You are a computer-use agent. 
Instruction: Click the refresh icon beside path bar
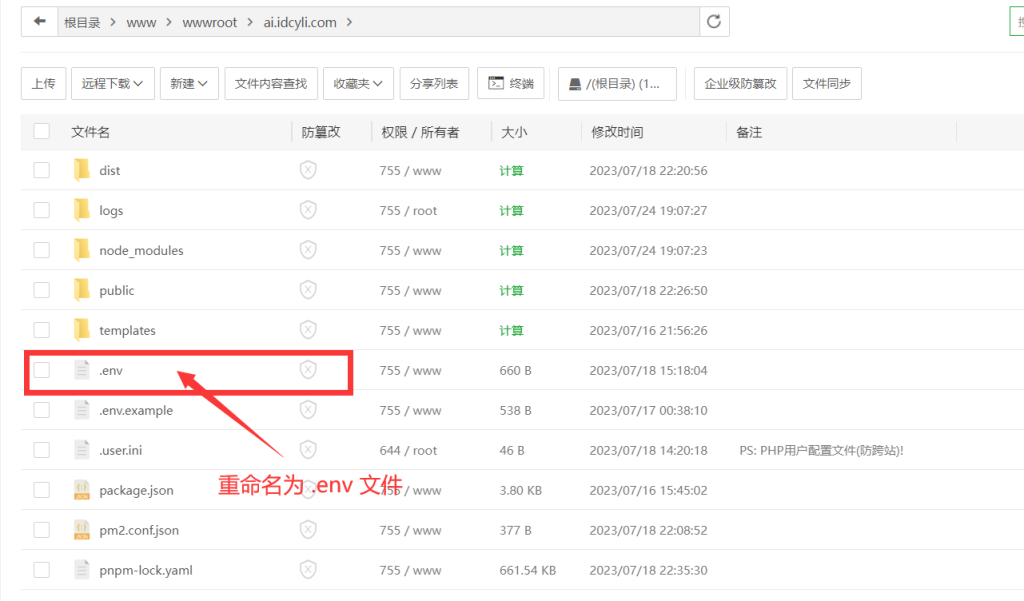(714, 22)
